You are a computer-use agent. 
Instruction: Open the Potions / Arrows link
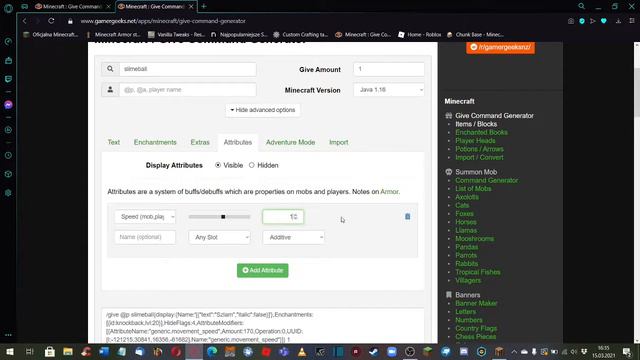[479, 149]
